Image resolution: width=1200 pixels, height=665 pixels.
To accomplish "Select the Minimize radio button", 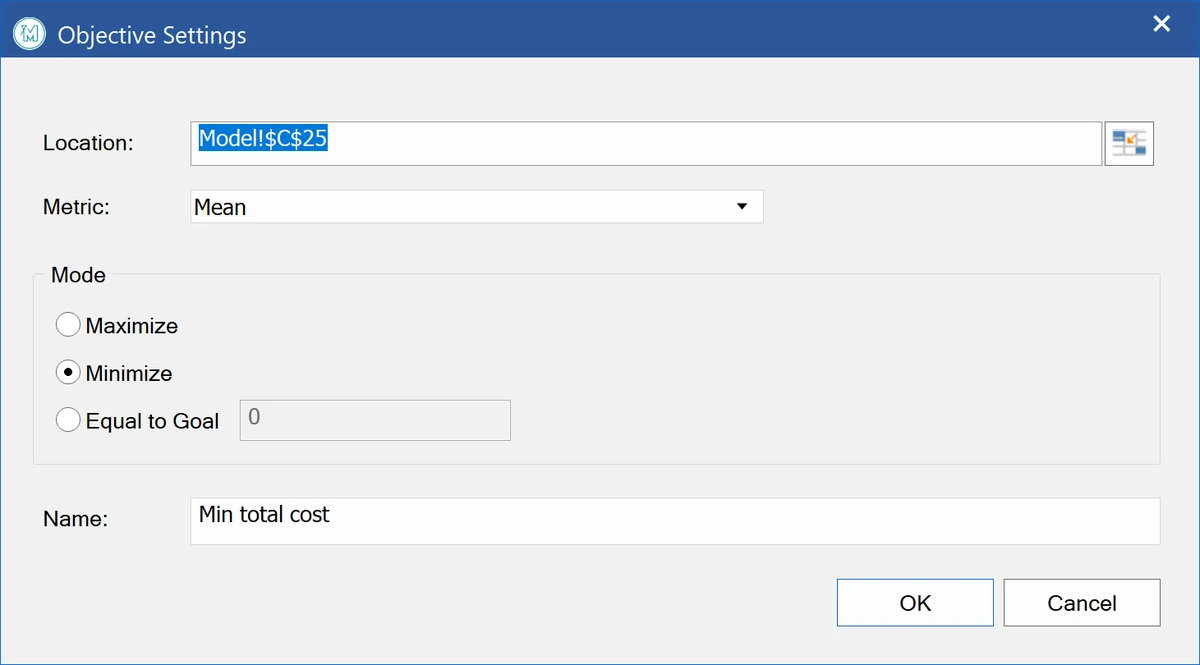I will 68,373.
